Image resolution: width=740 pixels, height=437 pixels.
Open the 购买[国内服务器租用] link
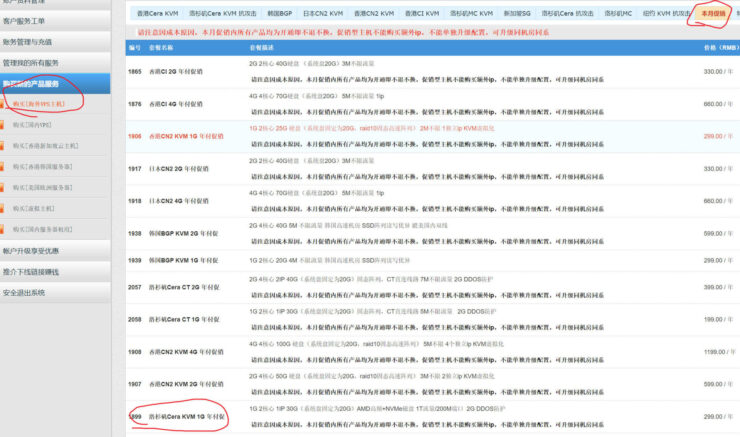42,229
